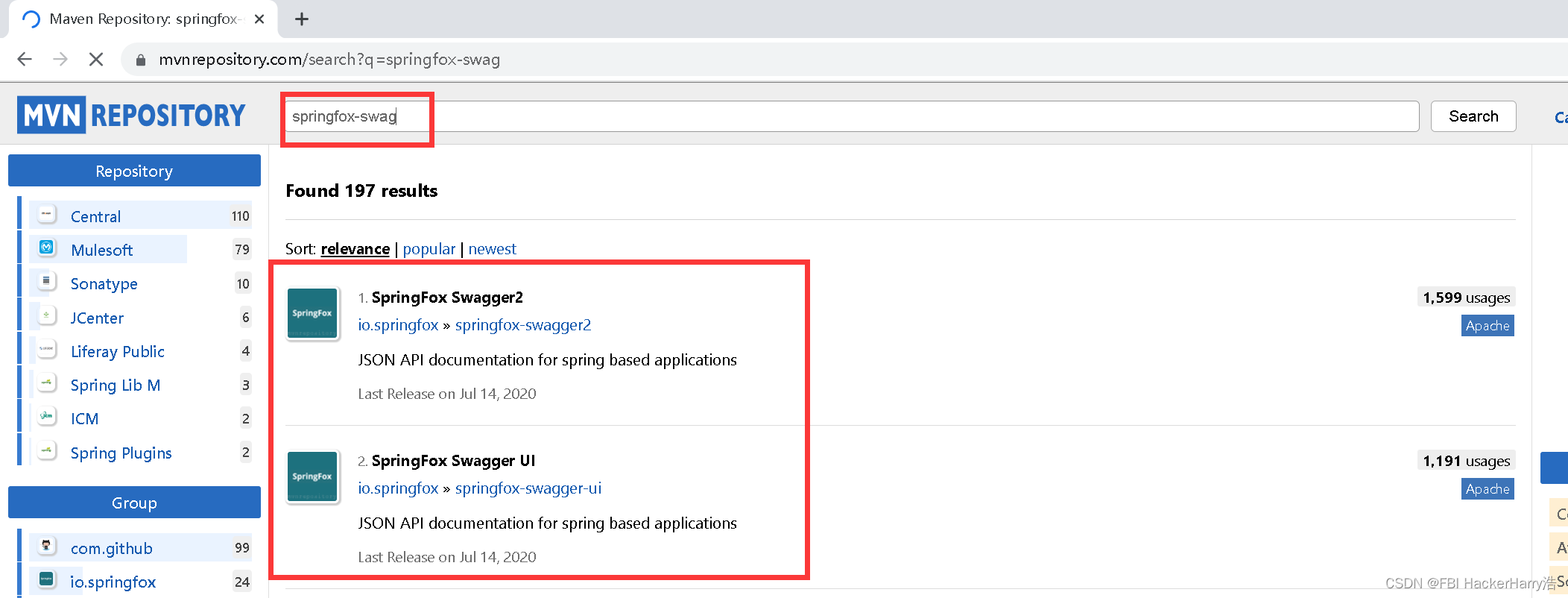Close the Maven Repository tab

(259, 19)
